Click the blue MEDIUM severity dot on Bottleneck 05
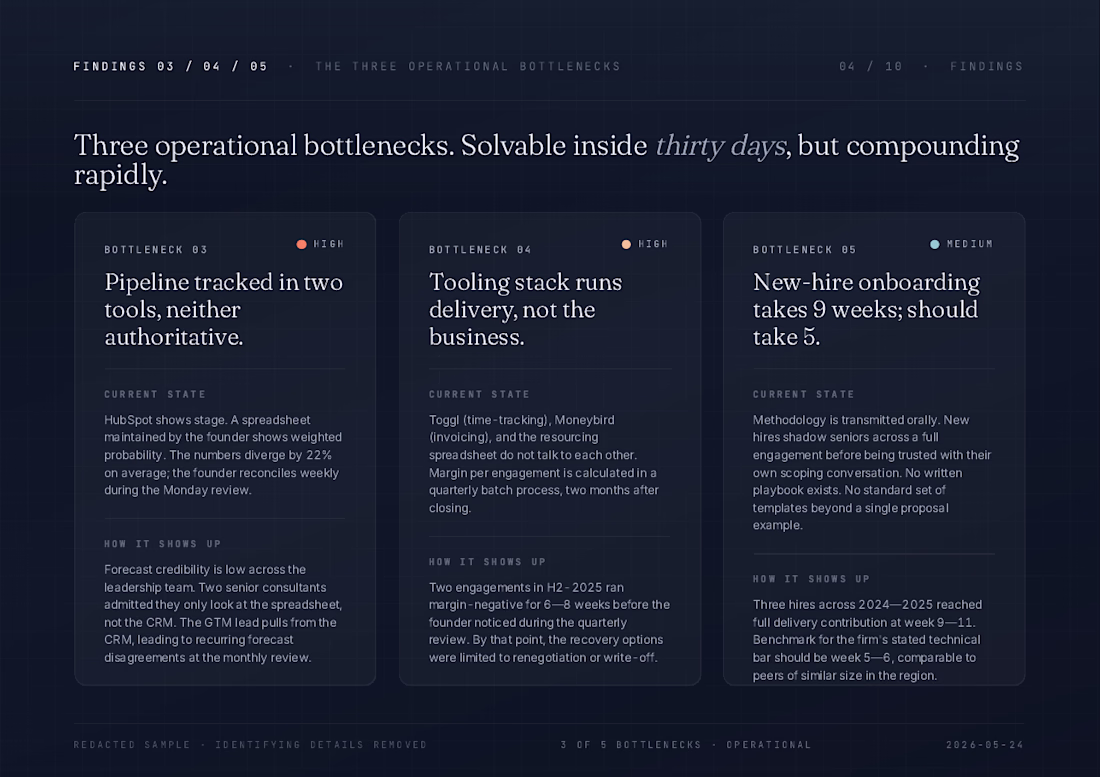The height and width of the screenshot is (777, 1100). coord(934,244)
